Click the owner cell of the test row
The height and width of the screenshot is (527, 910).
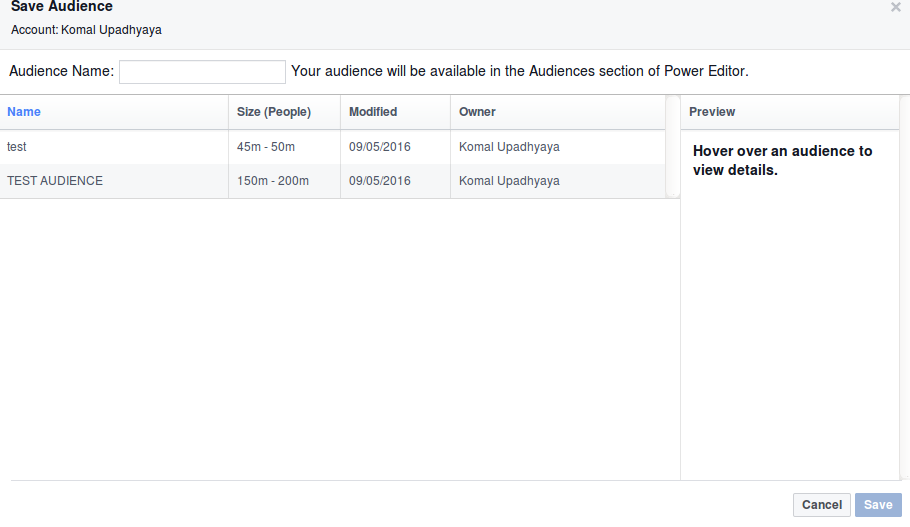(x=509, y=147)
